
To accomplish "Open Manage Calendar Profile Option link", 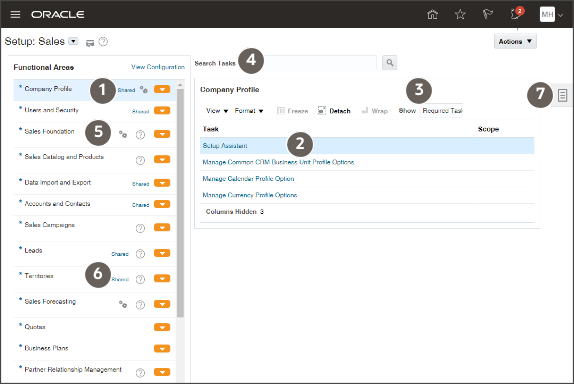I will (x=248, y=178).
